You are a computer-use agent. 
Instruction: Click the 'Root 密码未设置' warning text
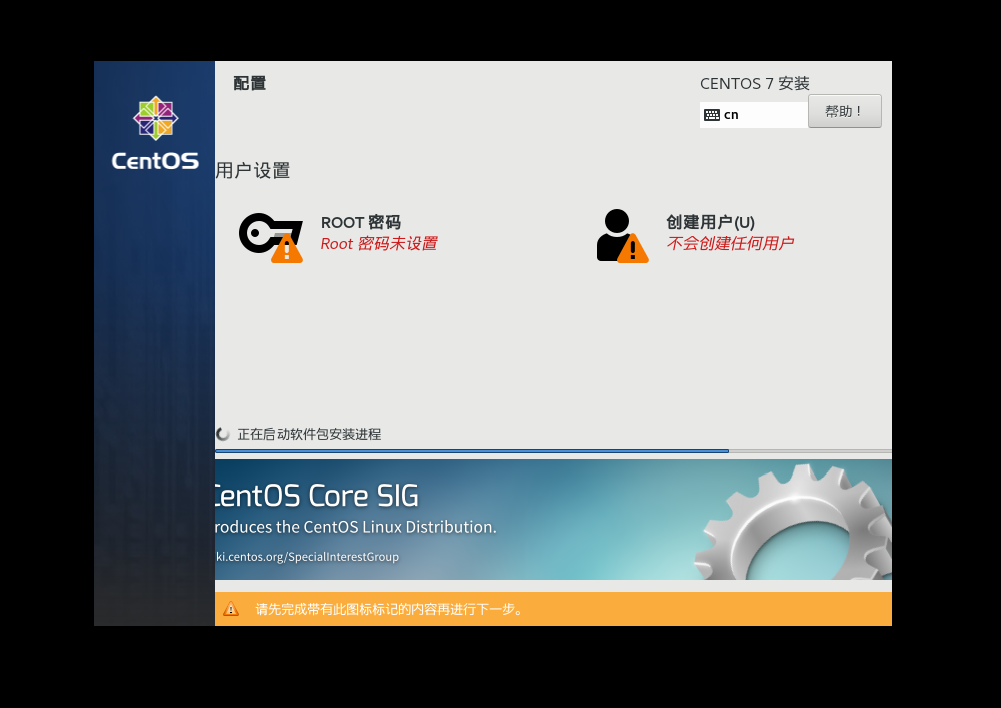point(379,244)
